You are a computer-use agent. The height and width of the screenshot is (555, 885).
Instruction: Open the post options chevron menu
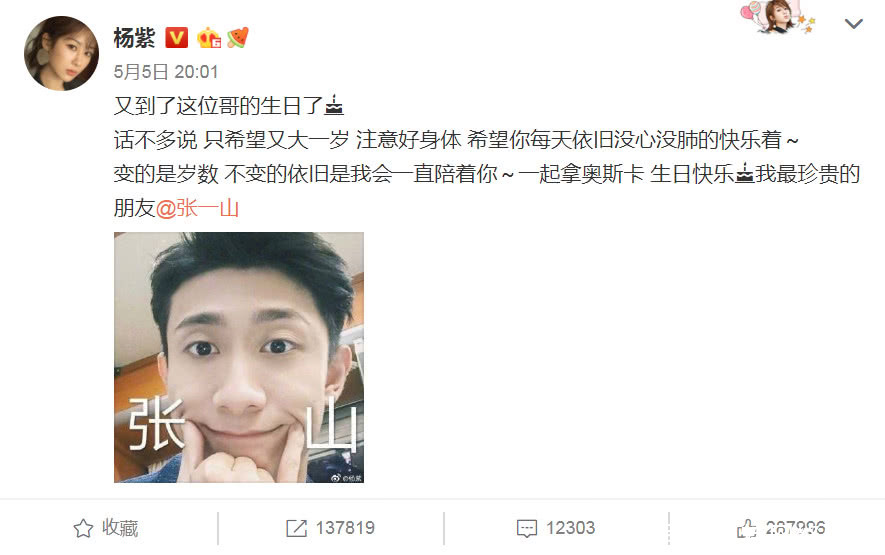(853, 24)
